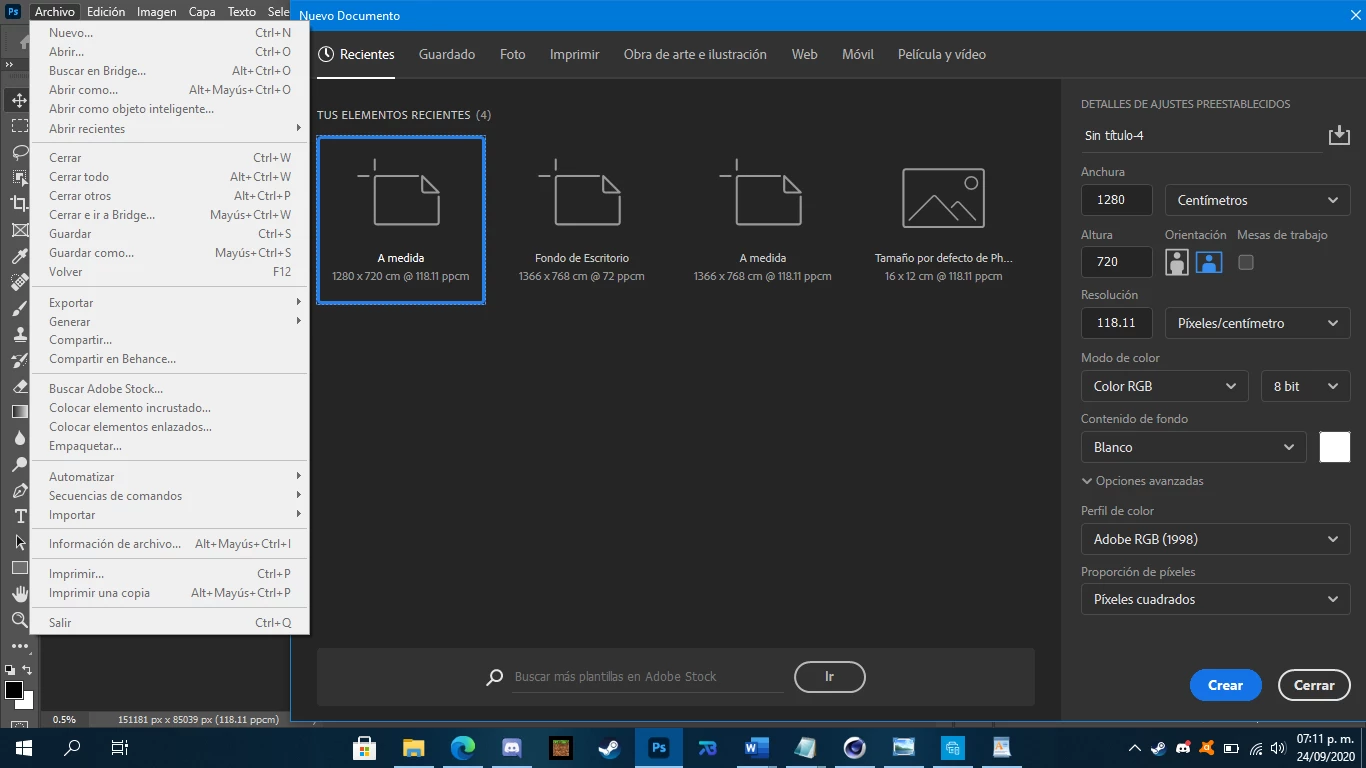Click the Ir search button
Image resolution: width=1366 pixels, height=768 pixels.
pos(829,677)
